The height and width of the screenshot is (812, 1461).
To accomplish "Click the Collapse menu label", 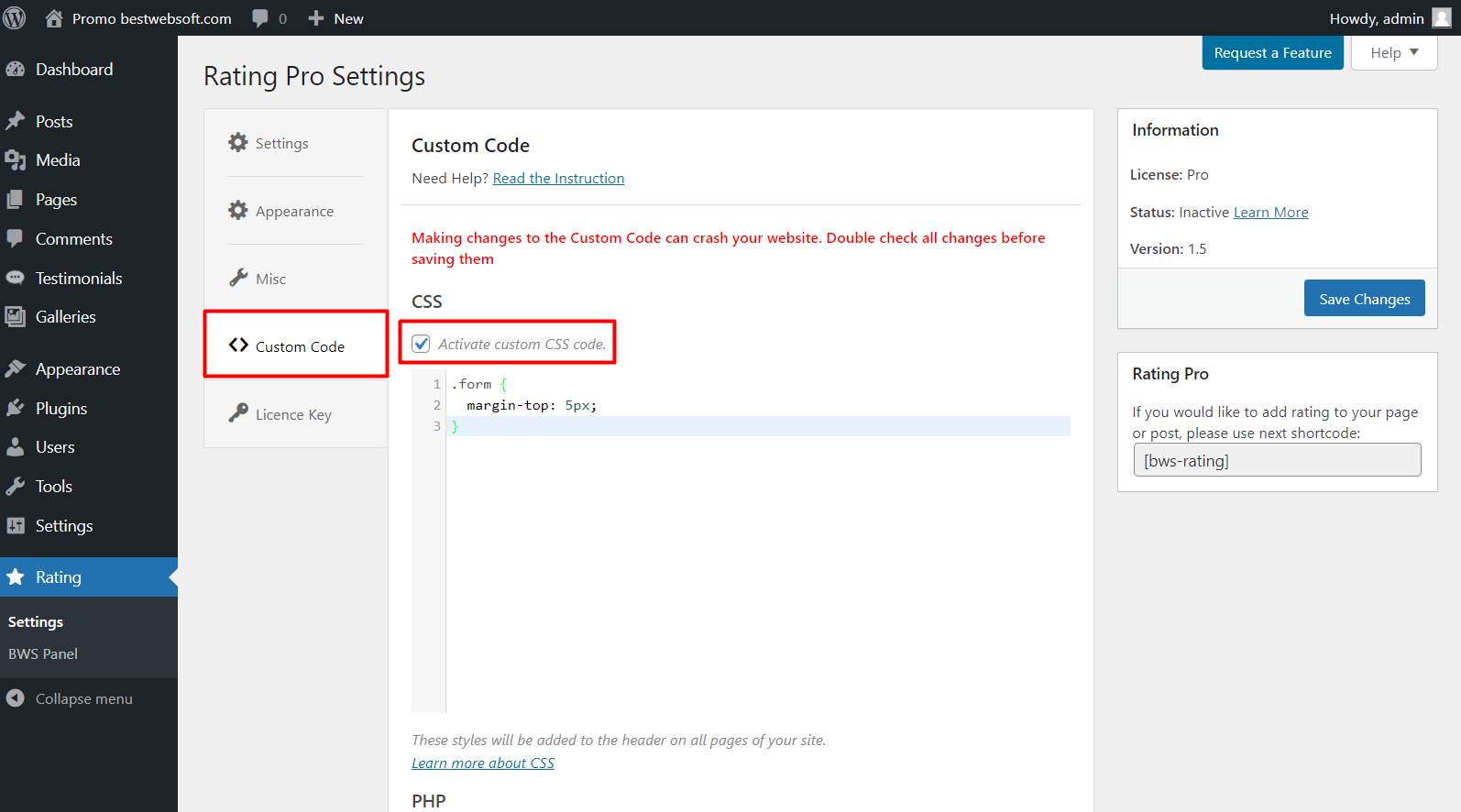I will click(x=84, y=699).
